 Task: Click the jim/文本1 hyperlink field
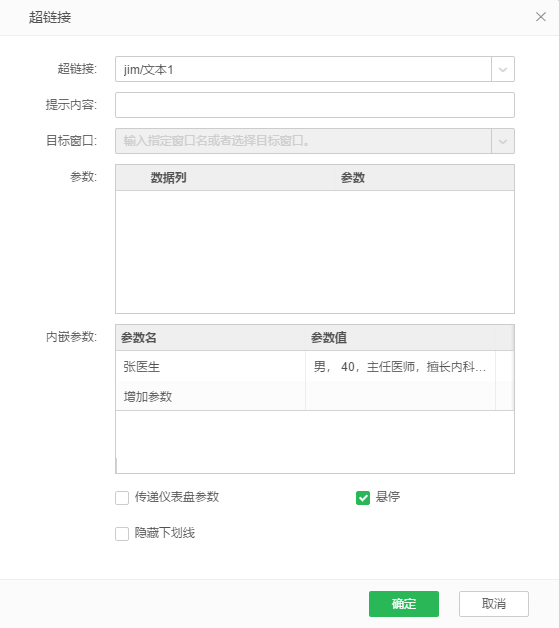pyautogui.click(x=303, y=69)
